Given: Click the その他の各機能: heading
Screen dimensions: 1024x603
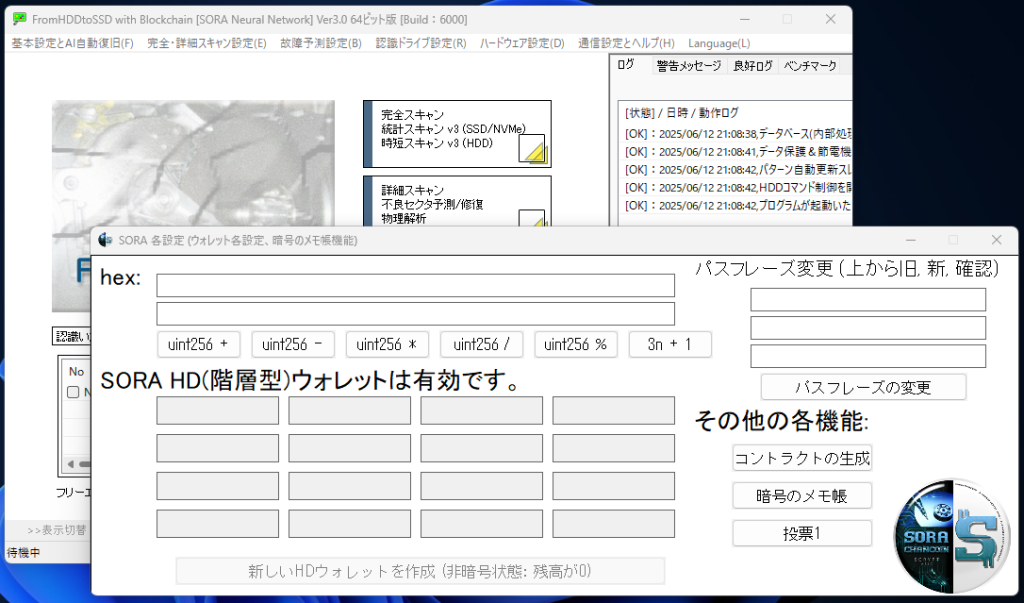Looking at the screenshot, I should click(x=781, y=421).
